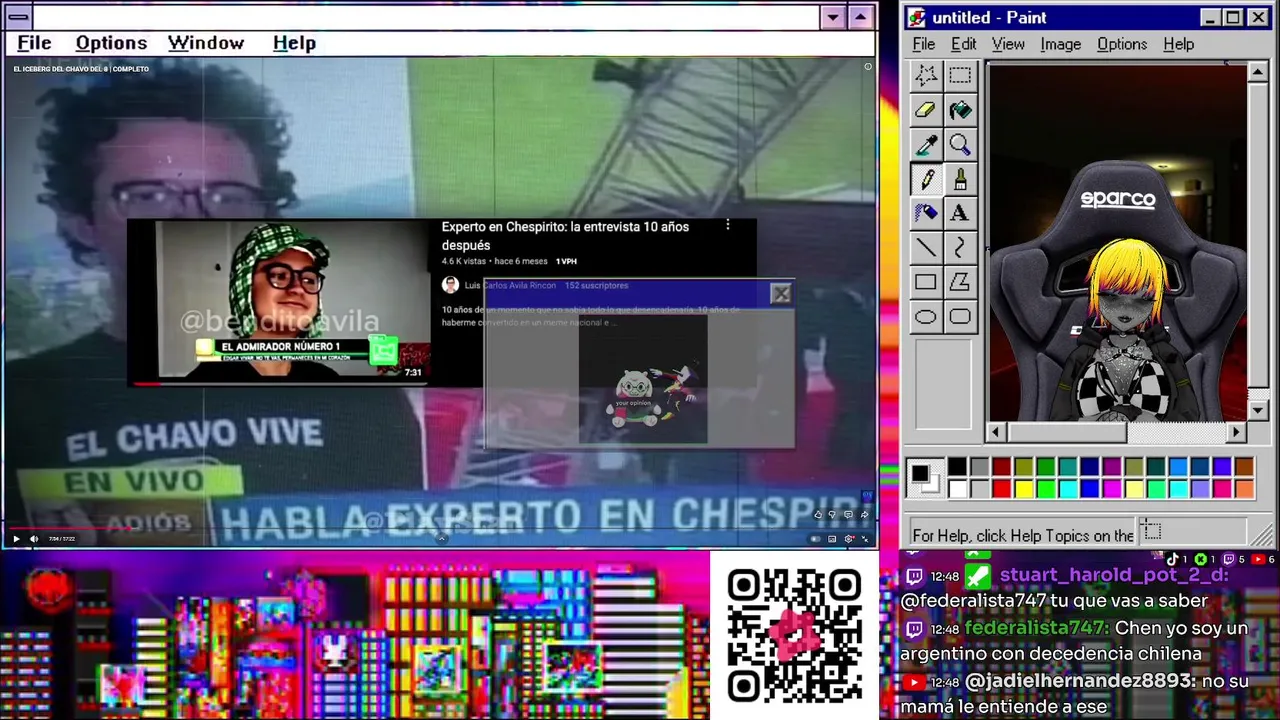This screenshot has width=1280, height=720.
Task: Select the Free-Form Select tool in Paint
Action: [x=926, y=76]
